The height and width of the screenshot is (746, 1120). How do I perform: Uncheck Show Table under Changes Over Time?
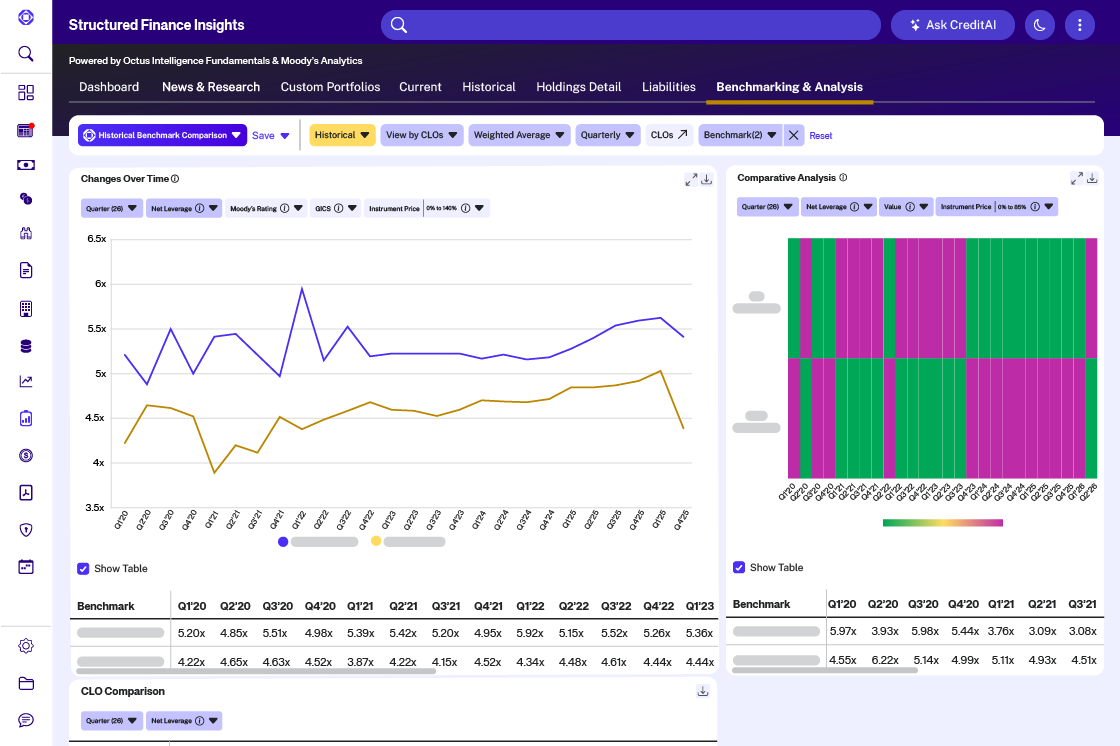(x=83, y=569)
